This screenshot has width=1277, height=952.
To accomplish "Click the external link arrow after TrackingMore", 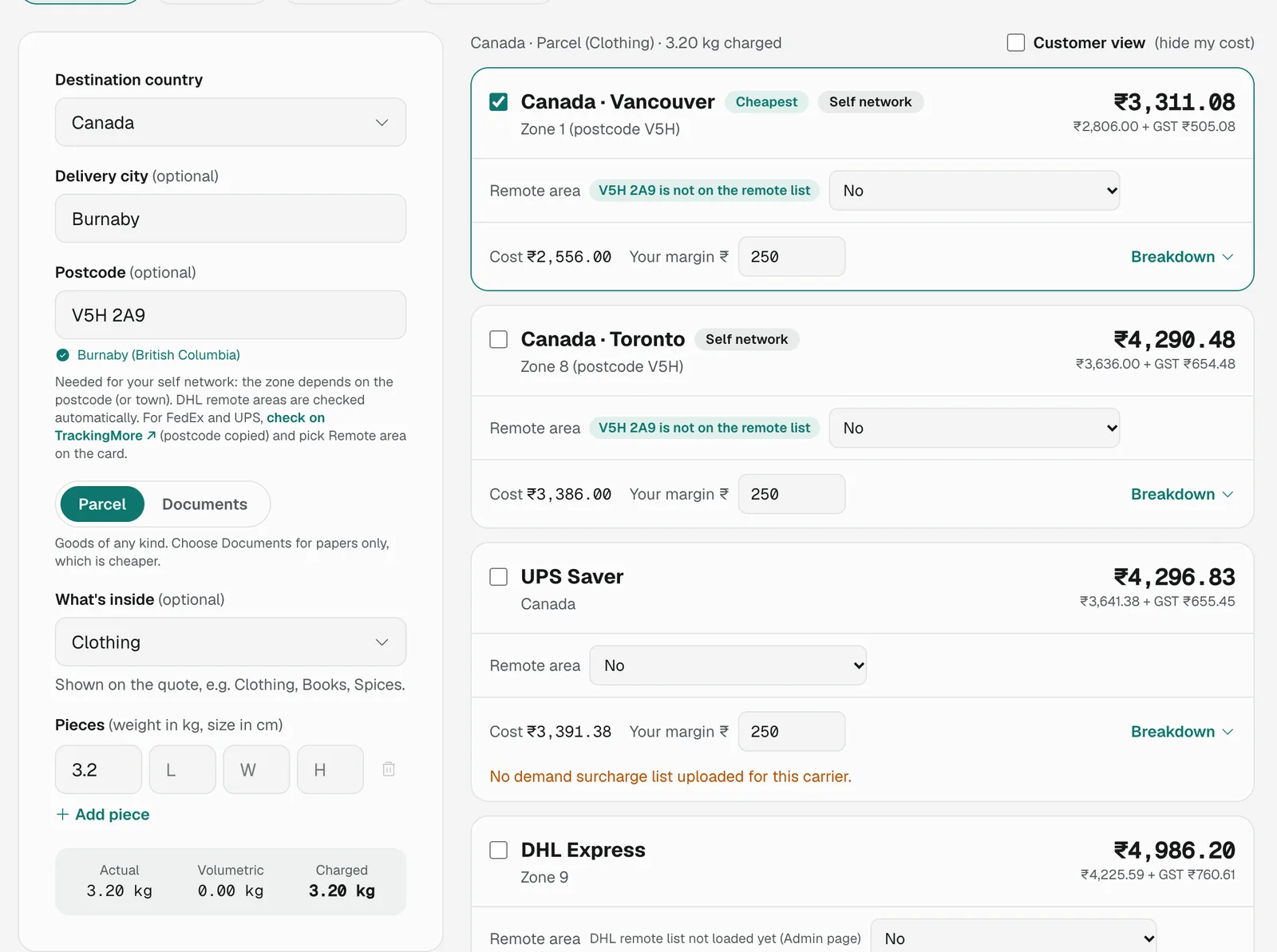I will pos(151,436).
